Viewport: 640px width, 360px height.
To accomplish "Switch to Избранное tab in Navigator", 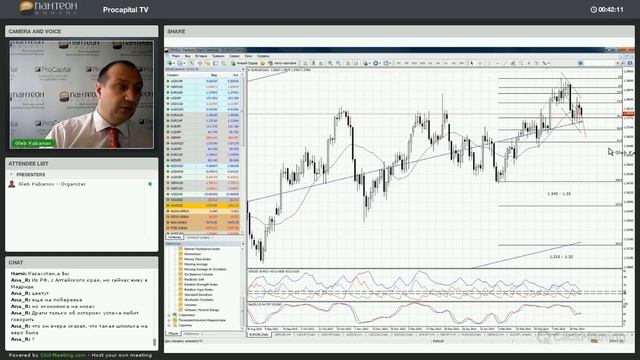I will 191,334.
